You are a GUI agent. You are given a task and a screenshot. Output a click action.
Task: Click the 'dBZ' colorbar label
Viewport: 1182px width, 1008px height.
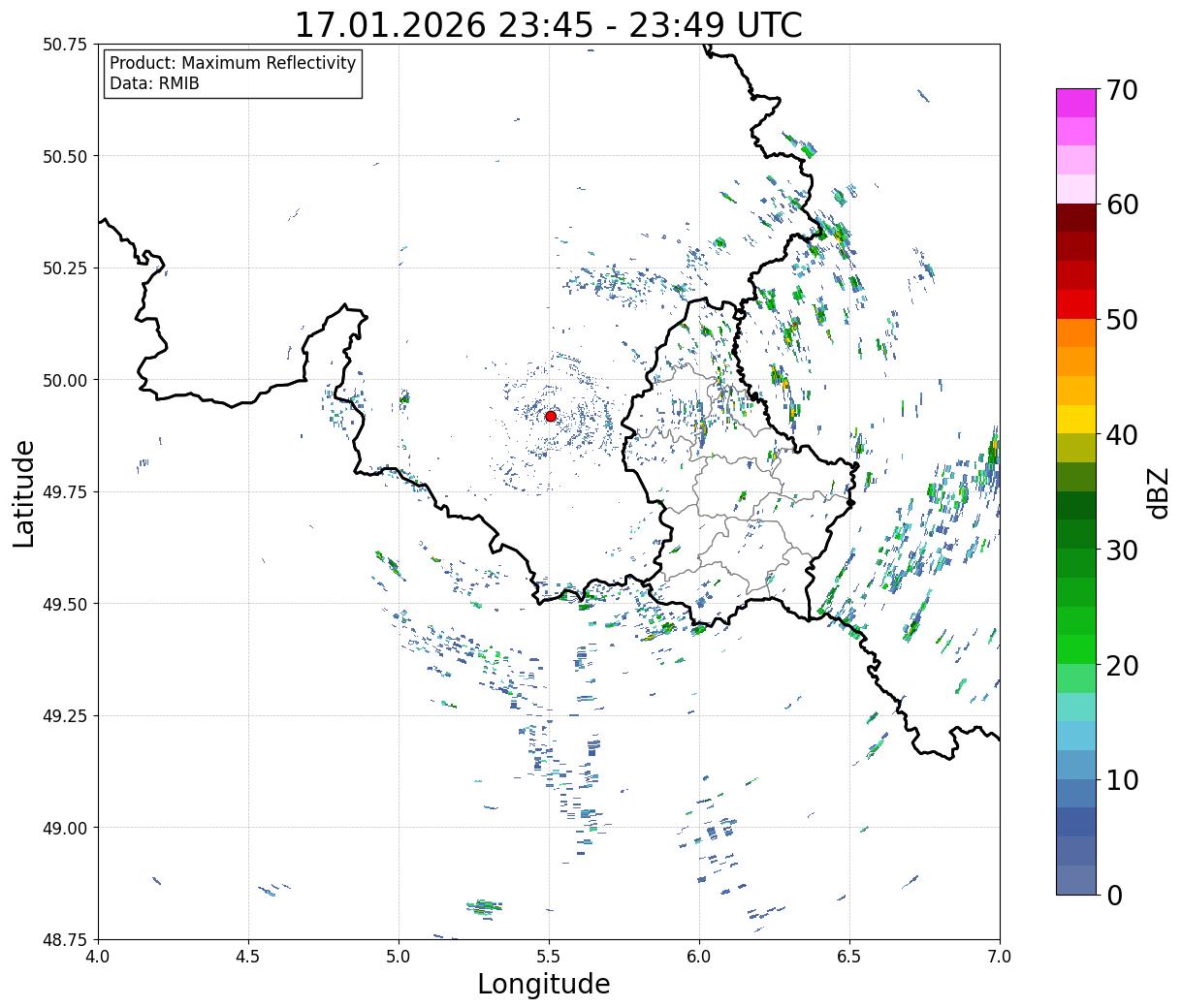(x=1158, y=492)
